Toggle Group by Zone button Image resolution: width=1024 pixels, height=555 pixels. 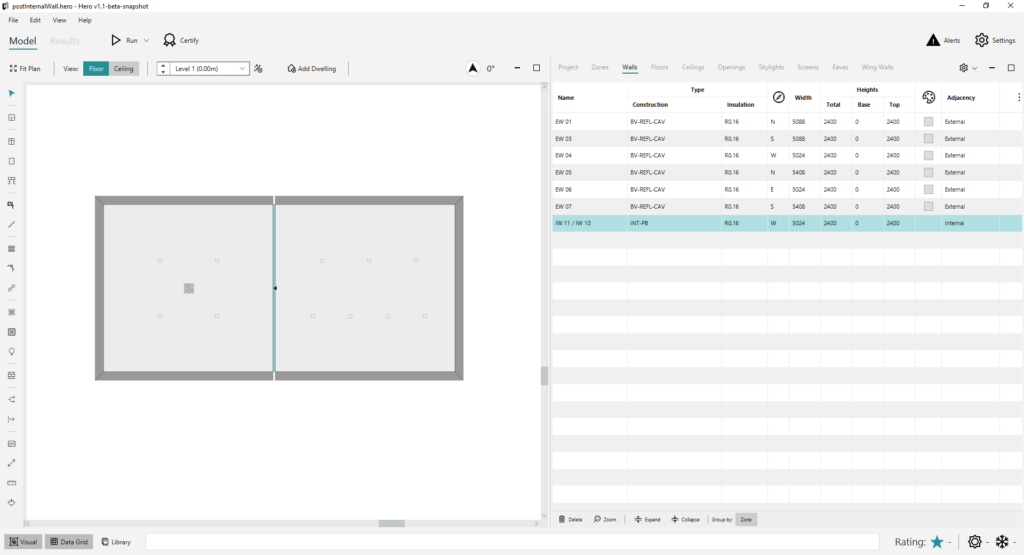tap(746, 520)
